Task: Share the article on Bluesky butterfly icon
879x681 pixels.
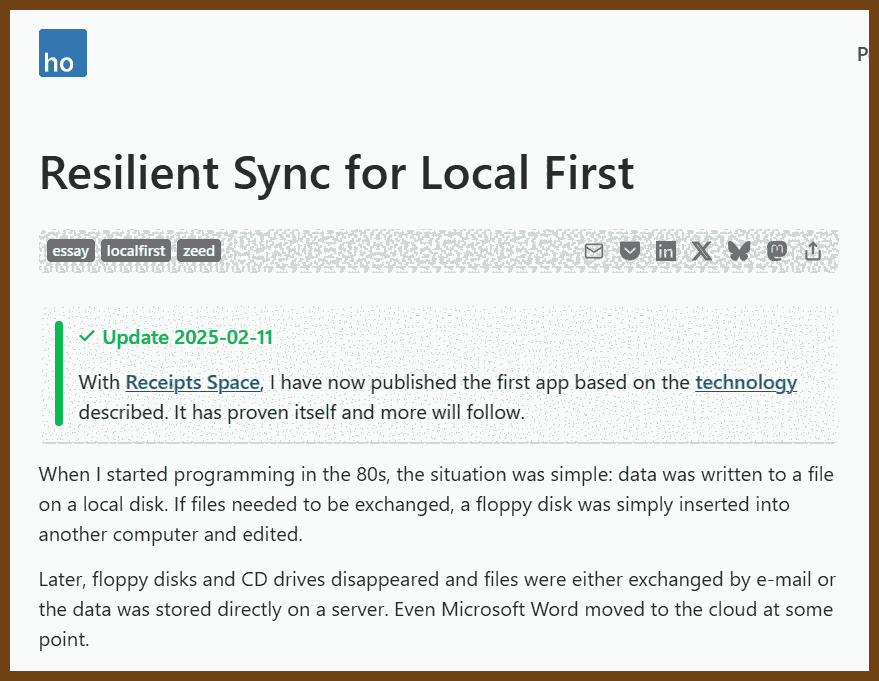Action: (x=739, y=251)
